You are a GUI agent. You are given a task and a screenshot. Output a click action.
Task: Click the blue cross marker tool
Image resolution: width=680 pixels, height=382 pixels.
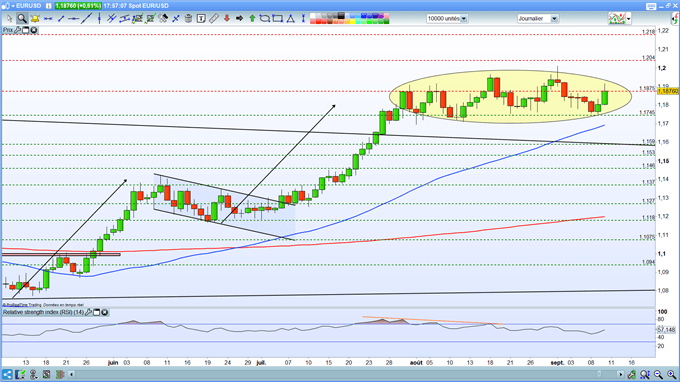click(x=176, y=19)
